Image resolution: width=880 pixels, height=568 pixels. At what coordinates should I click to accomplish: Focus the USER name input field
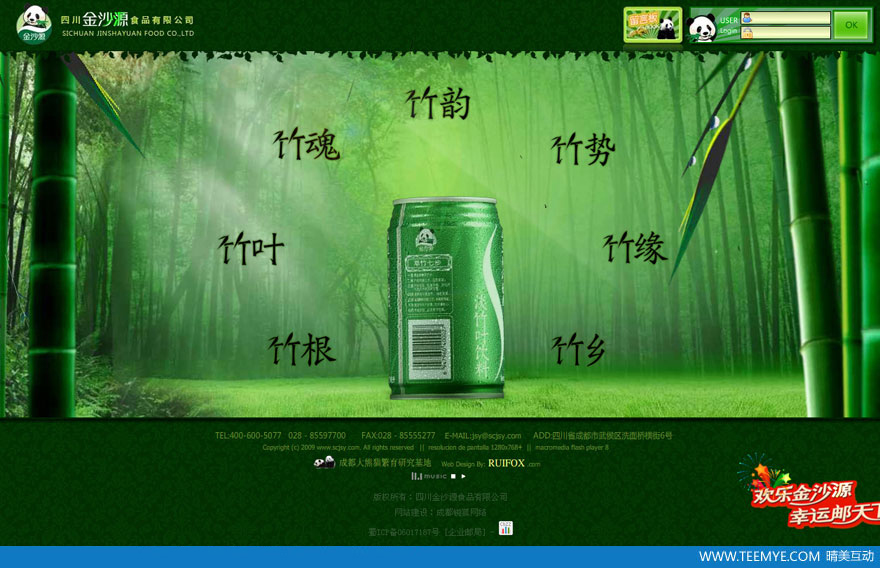pos(786,18)
